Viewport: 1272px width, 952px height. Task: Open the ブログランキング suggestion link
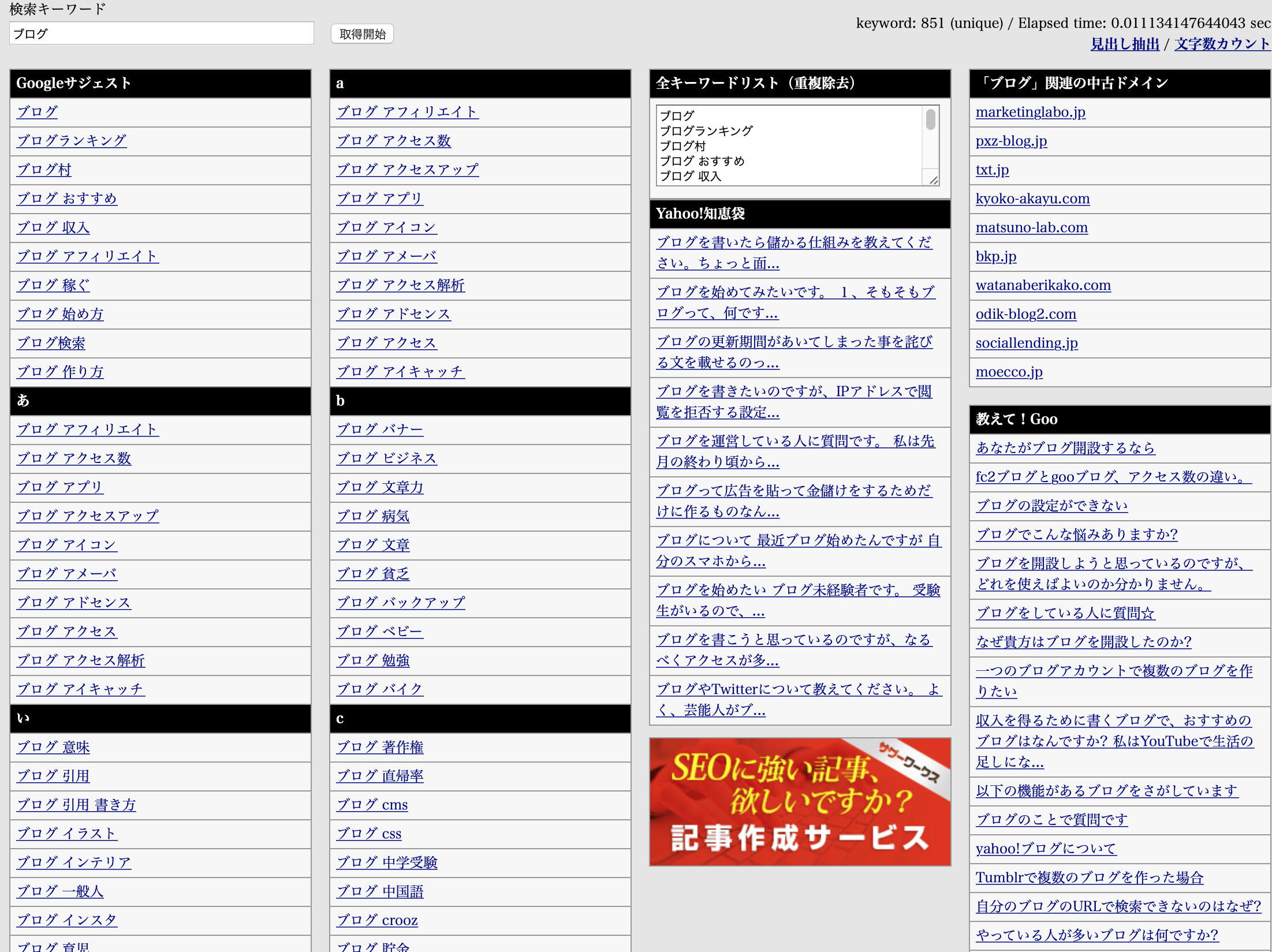(x=72, y=141)
